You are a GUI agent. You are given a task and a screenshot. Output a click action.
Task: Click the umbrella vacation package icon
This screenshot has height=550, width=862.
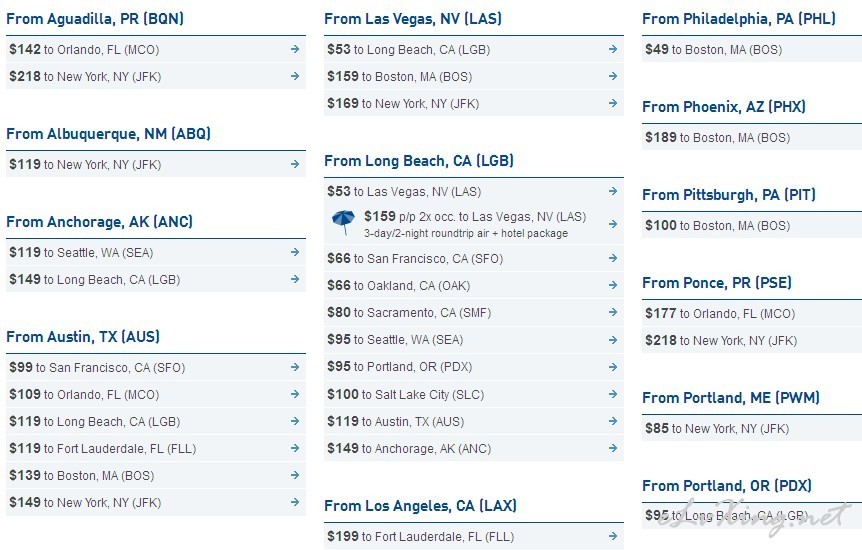(x=344, y=222)
